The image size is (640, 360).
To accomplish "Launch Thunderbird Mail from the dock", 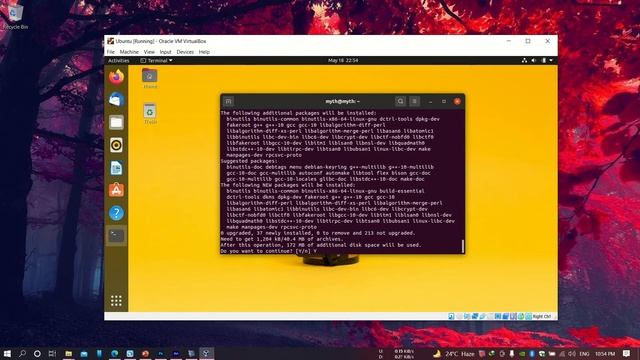I will click(116, 100).
